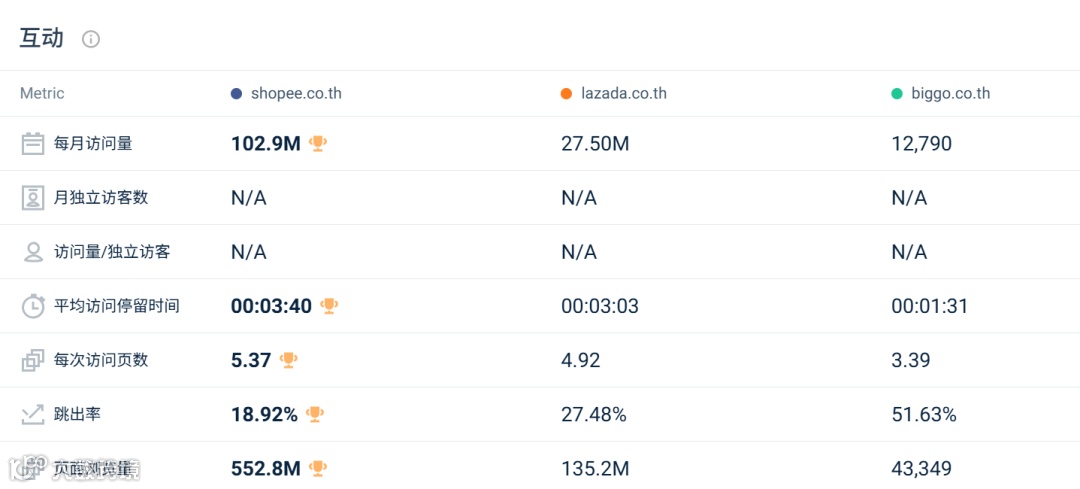
Task: Click the trophy icon next to 552.8M
Action: (x=318, y=468)
